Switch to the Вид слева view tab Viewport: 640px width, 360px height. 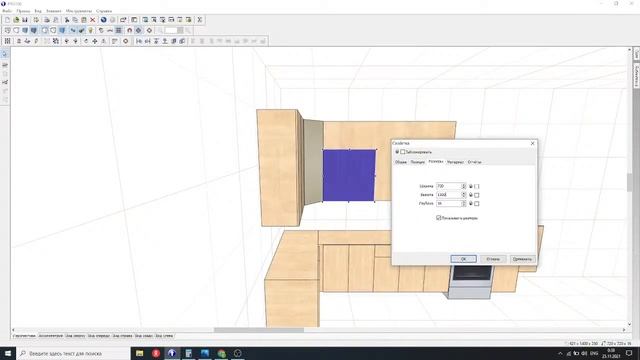click(x=164, y=336)
